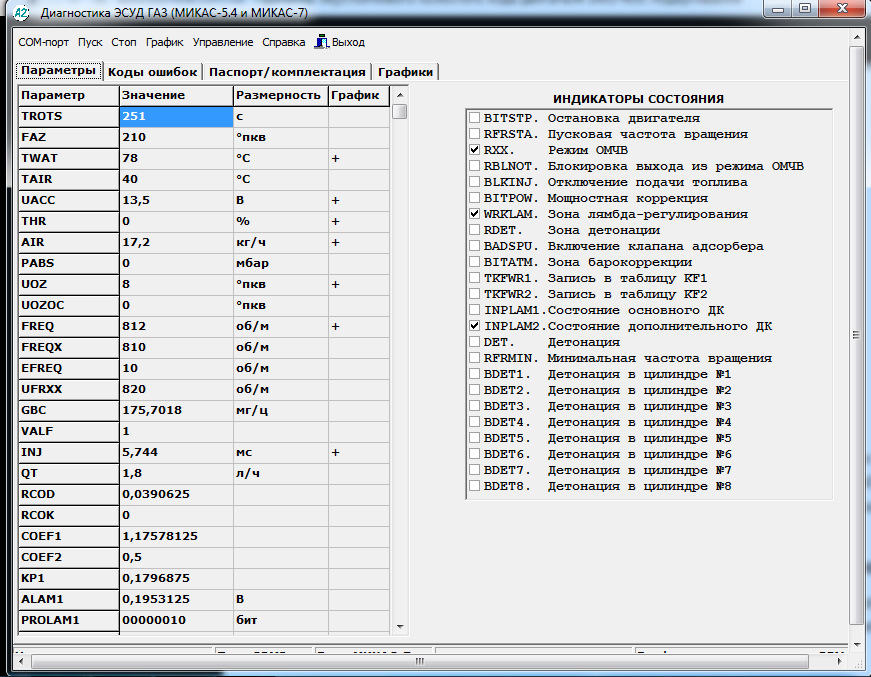Click the parameter table's scroll down arrow
Screen dimensions: 871x677
pos(400,625)
